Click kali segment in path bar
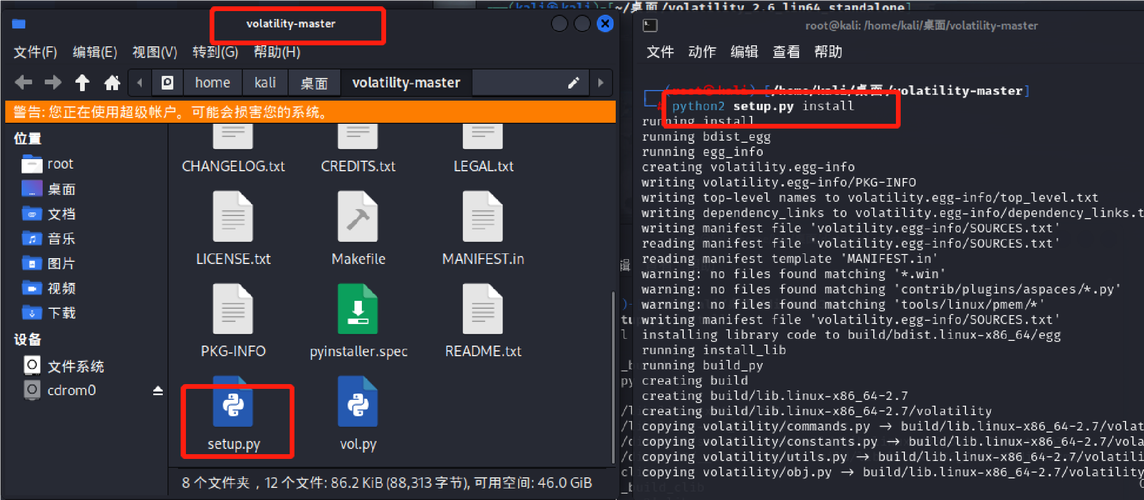The width and height of the screenshot is (1144, 500). (265, 82)
